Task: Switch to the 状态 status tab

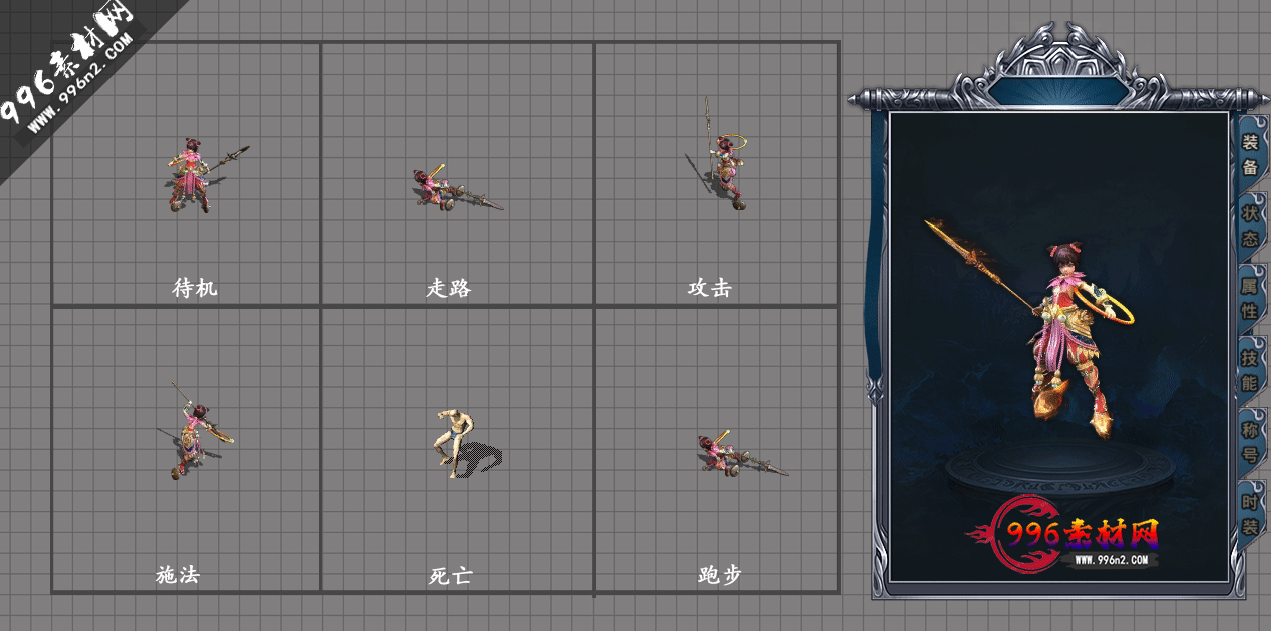Action: coord(1250,226)
